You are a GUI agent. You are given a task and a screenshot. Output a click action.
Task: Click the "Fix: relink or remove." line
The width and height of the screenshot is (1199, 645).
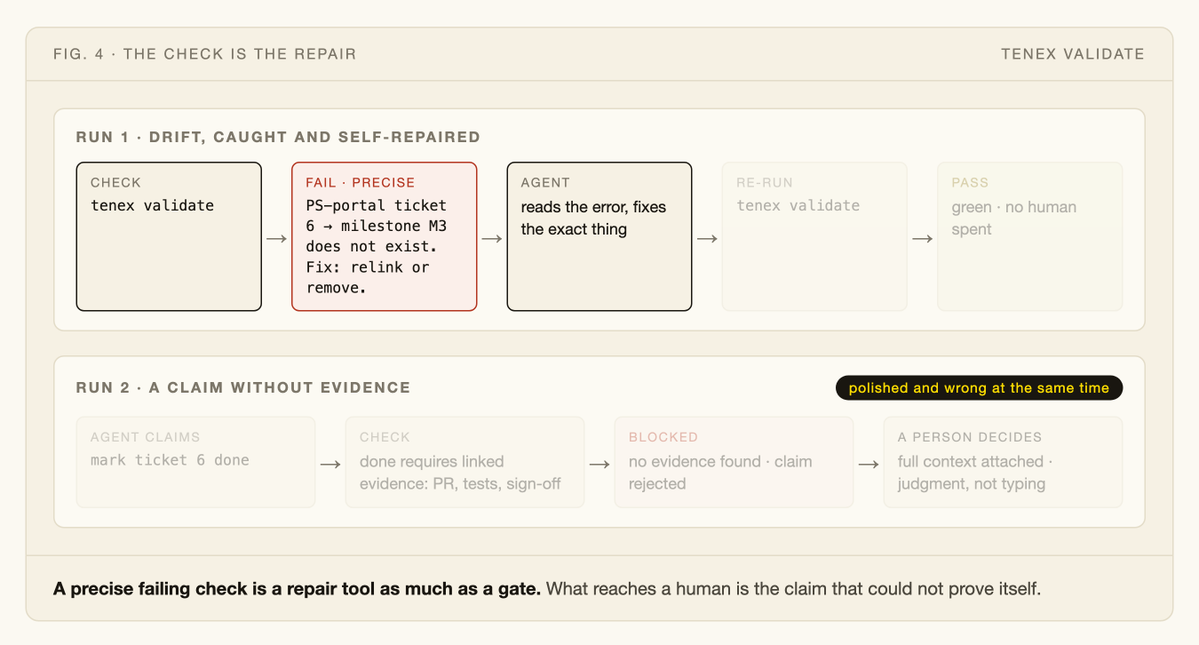[367, 277]
